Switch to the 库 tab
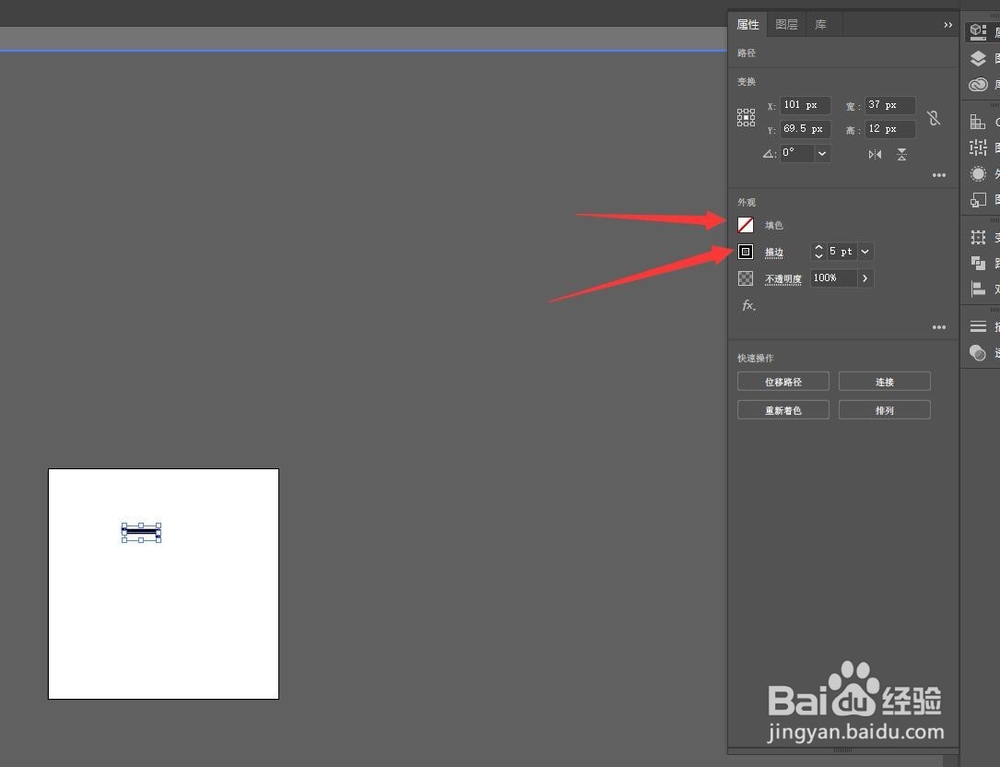This screenshot has width=1000, height=767. point(821,23)
